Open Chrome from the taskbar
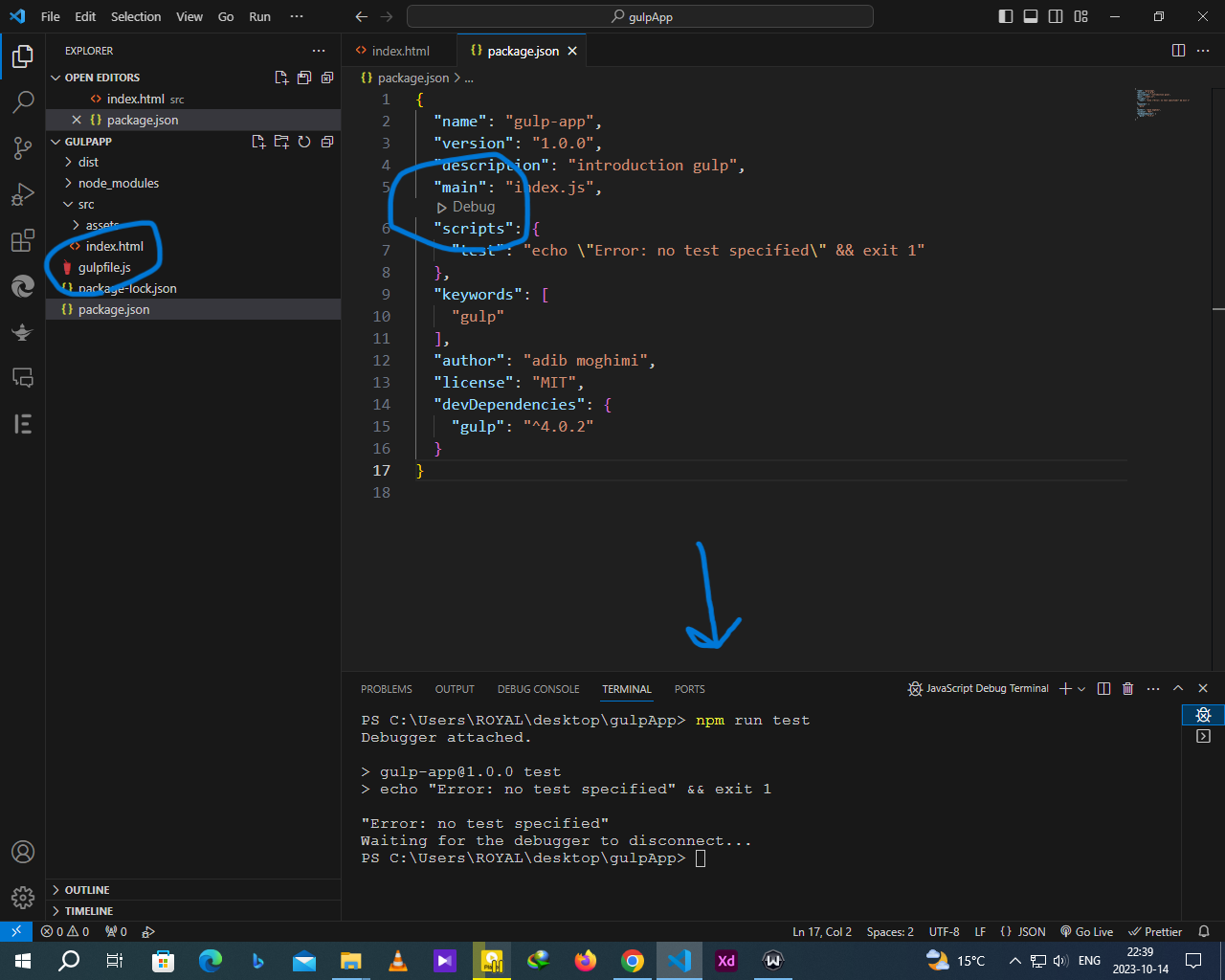The image size is (1225, 980). (x=632, y=961)
